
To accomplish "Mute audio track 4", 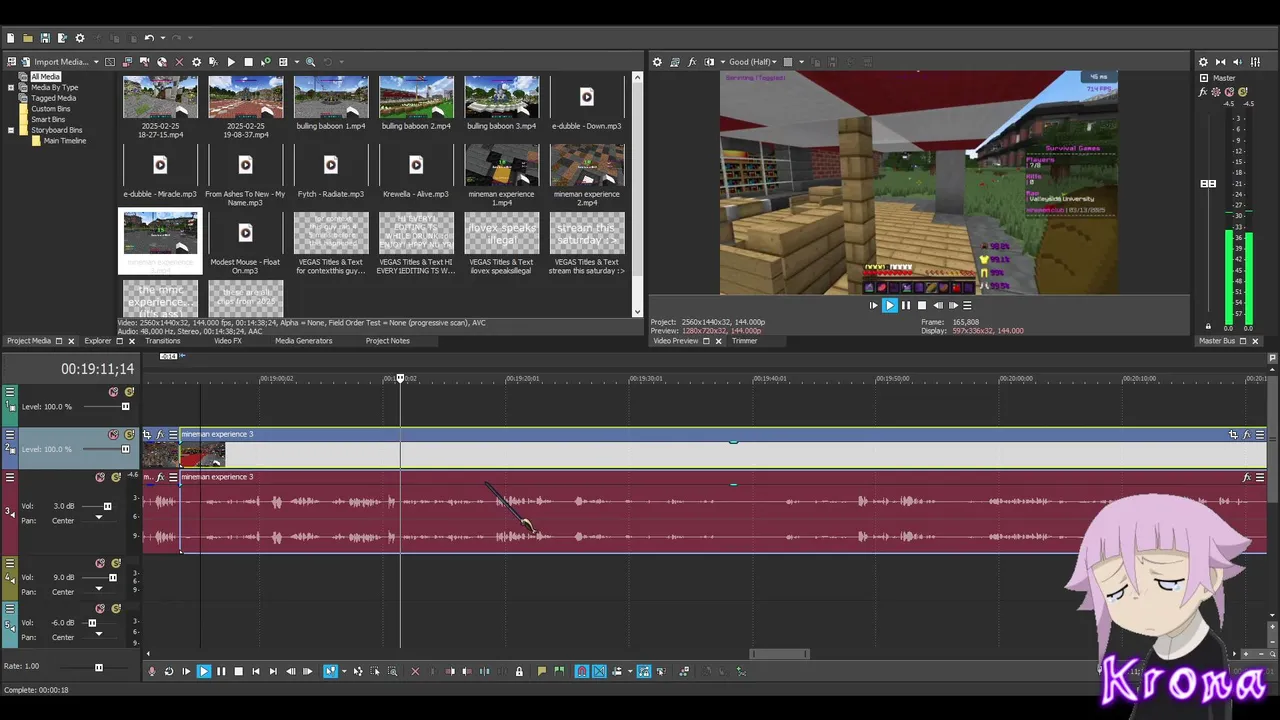I will click(x=100, y=564).
